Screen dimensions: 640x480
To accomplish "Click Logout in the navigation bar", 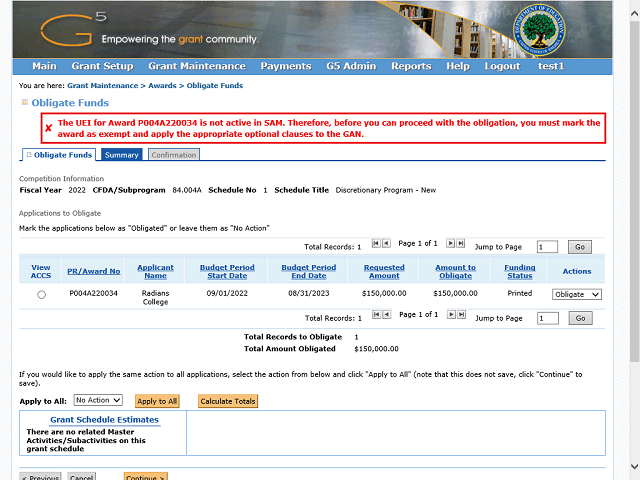I will click(502, 66).
